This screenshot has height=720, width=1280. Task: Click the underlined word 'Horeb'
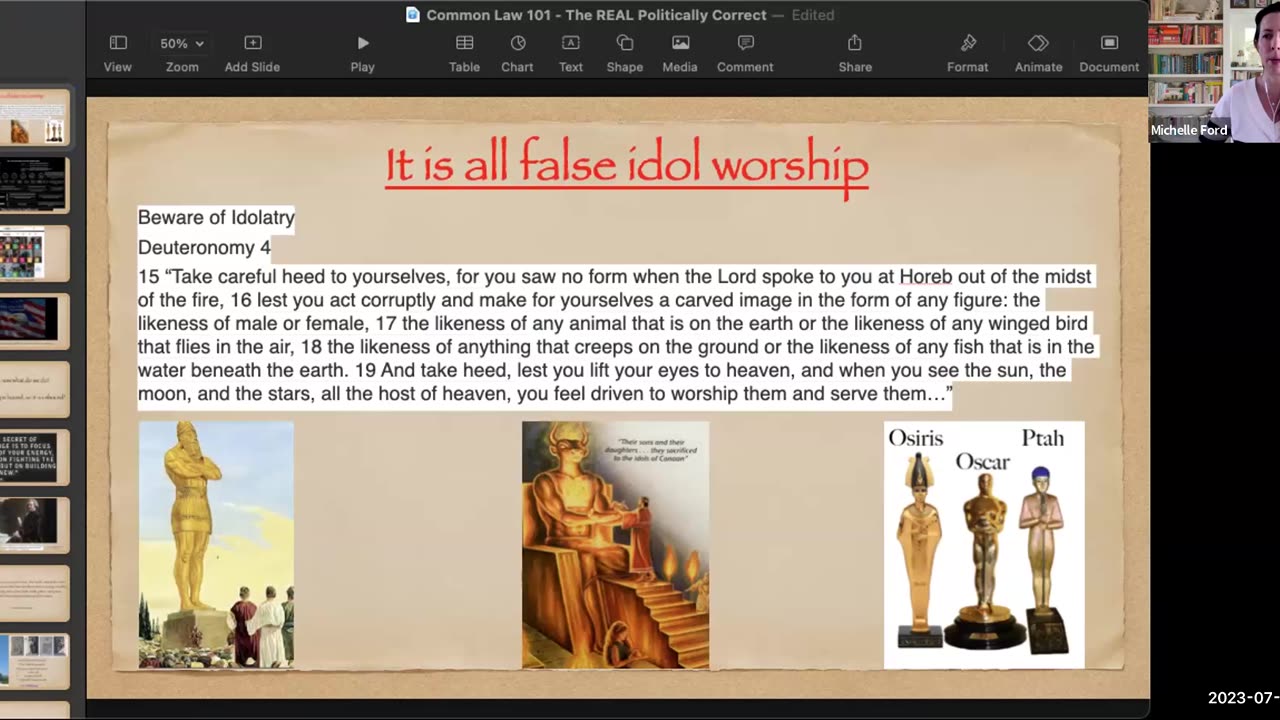click(x=926, y=276)
